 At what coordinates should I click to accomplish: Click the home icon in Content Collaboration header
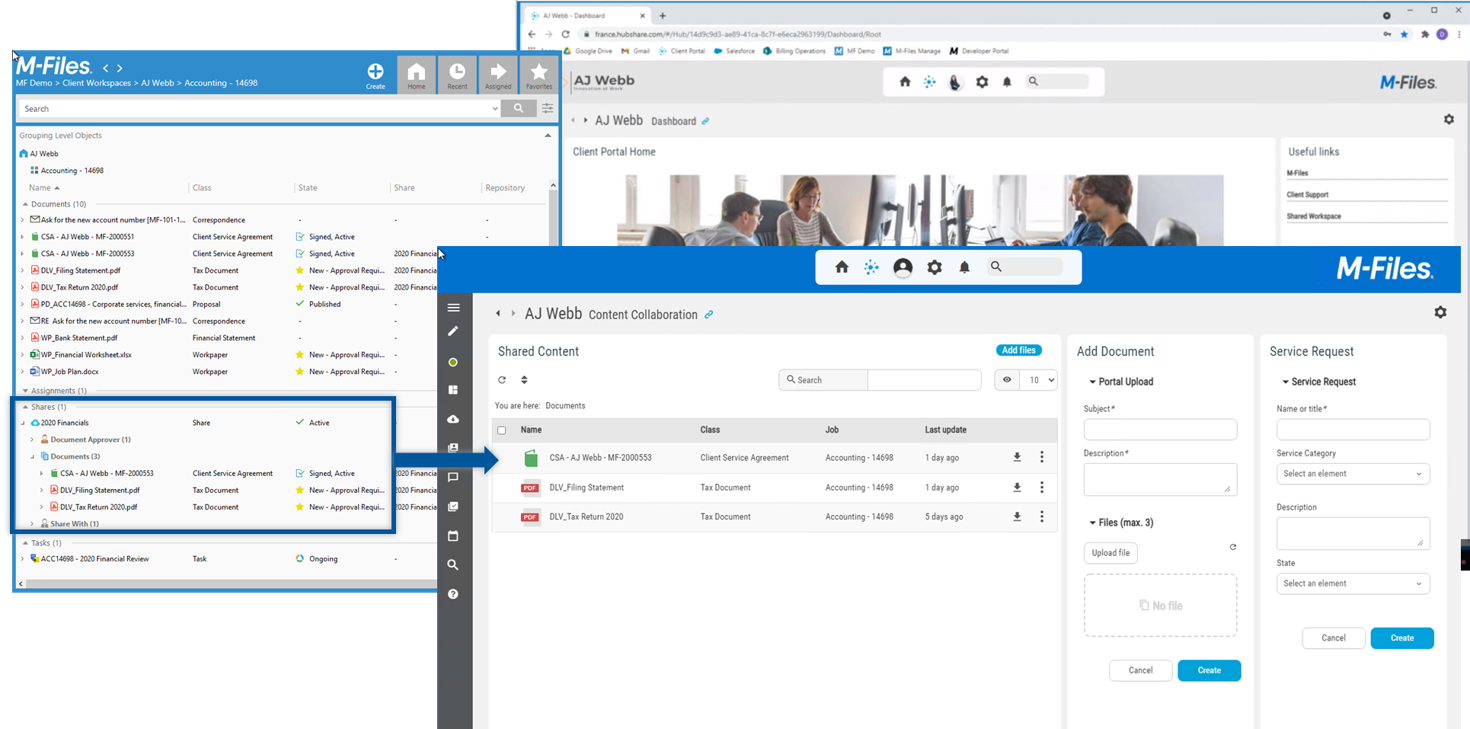click(841, 267)
